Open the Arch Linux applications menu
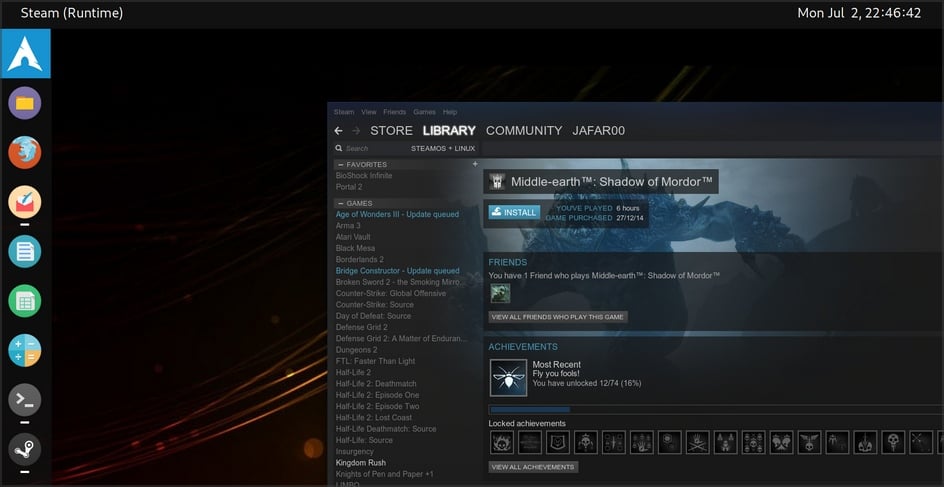 click(x=25, y=54)
